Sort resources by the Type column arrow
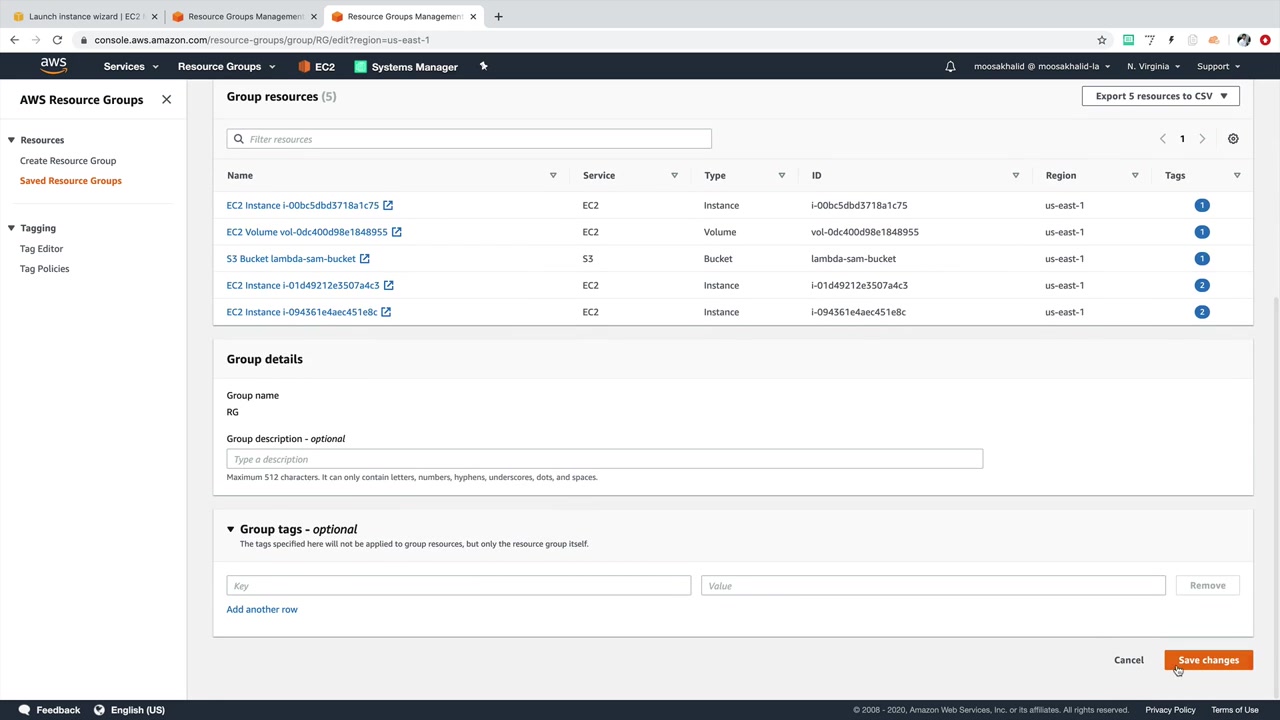Screen dimensions: 1280x720 (x=782, y=175)
